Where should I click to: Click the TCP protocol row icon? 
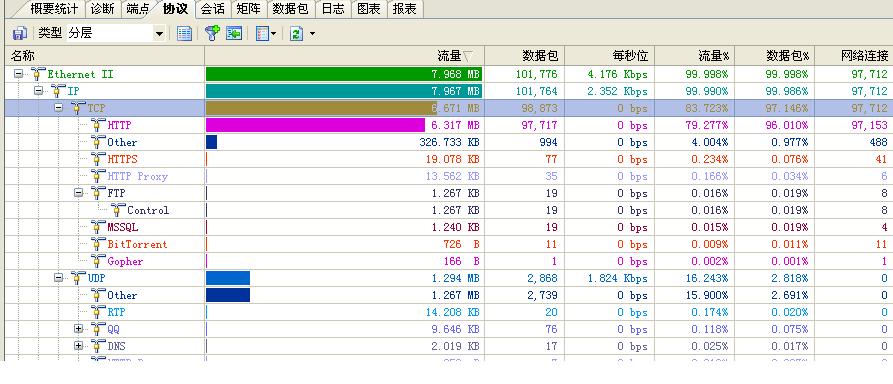point(79,108)
